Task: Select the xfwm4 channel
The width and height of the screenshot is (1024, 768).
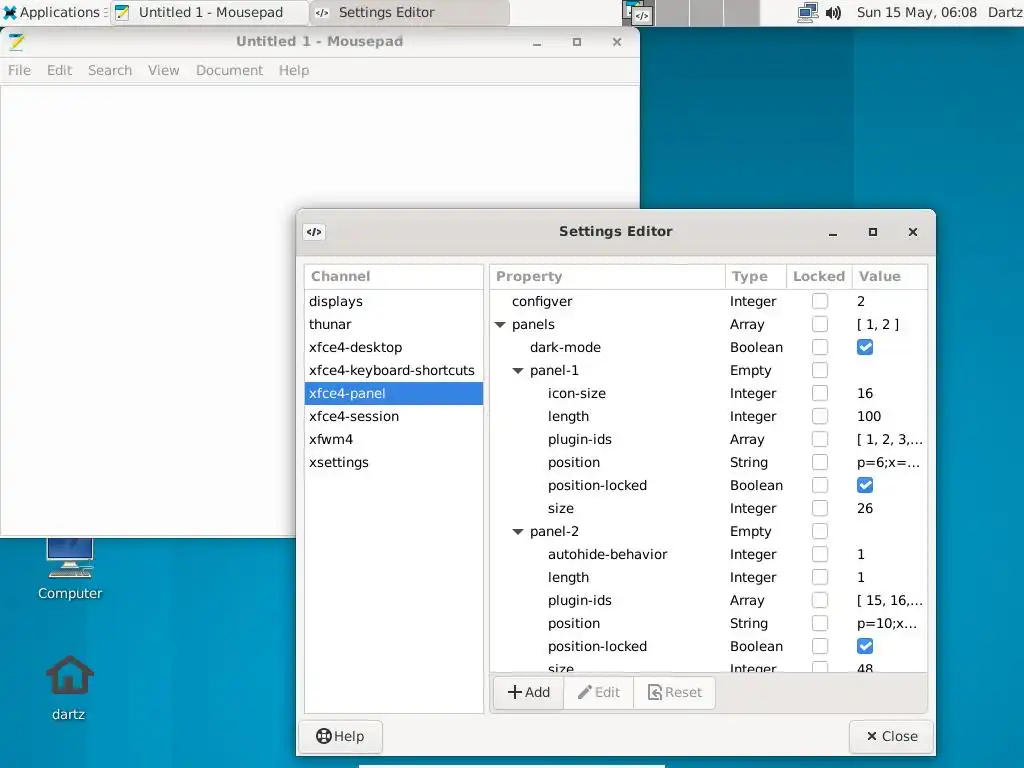Action: tap(394, 440)
